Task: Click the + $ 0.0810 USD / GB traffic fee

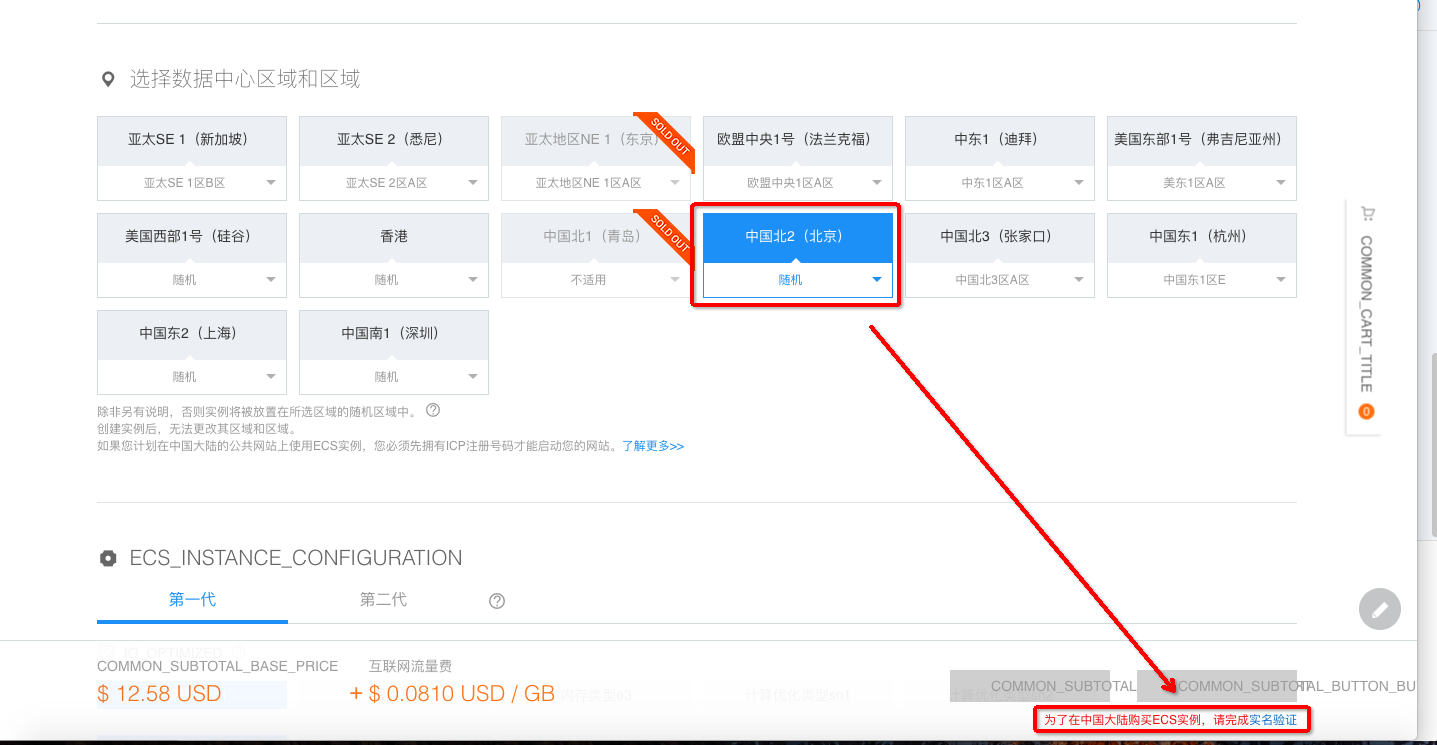Action: click(x=452, y=693)
